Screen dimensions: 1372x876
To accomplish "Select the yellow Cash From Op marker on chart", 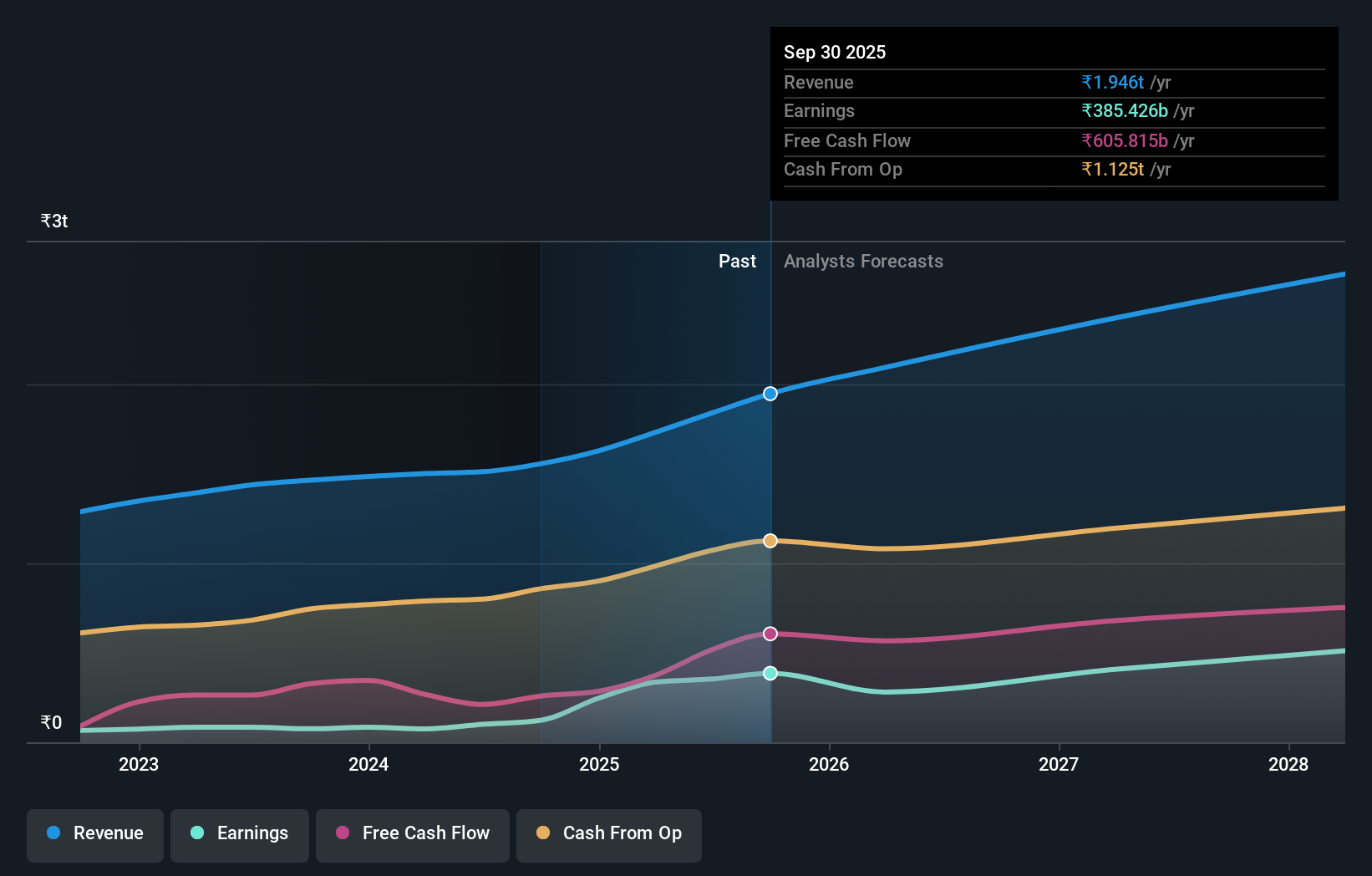I will 770,540.
